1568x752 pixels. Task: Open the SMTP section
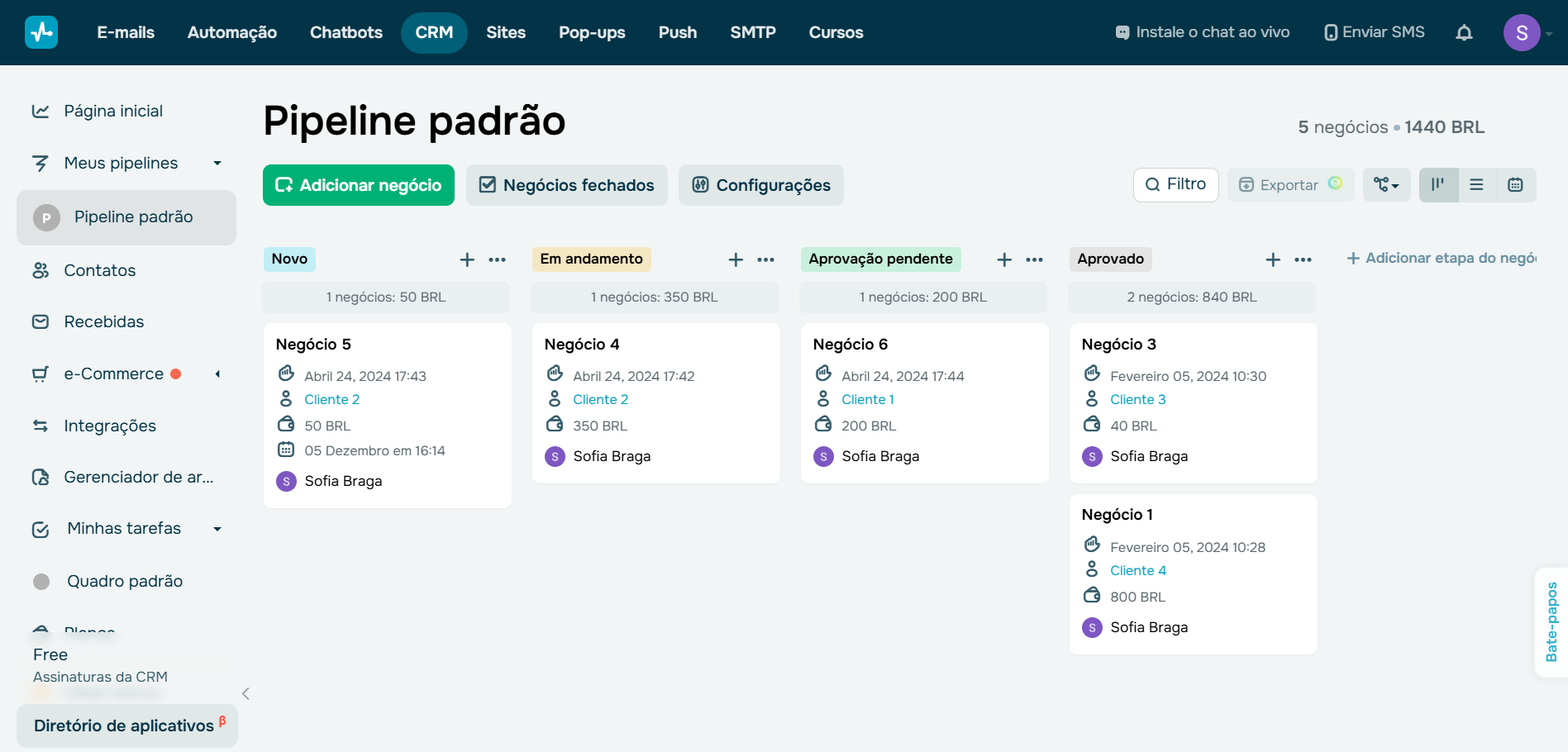753,32
